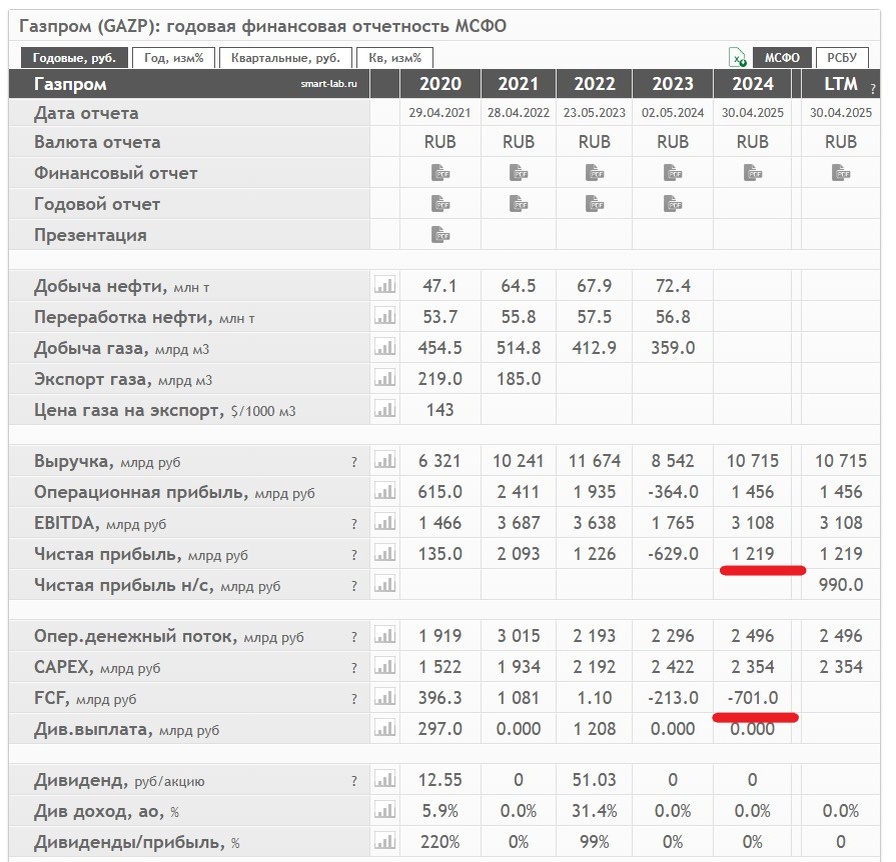Open the LTM column help mark

click(873, 89)
